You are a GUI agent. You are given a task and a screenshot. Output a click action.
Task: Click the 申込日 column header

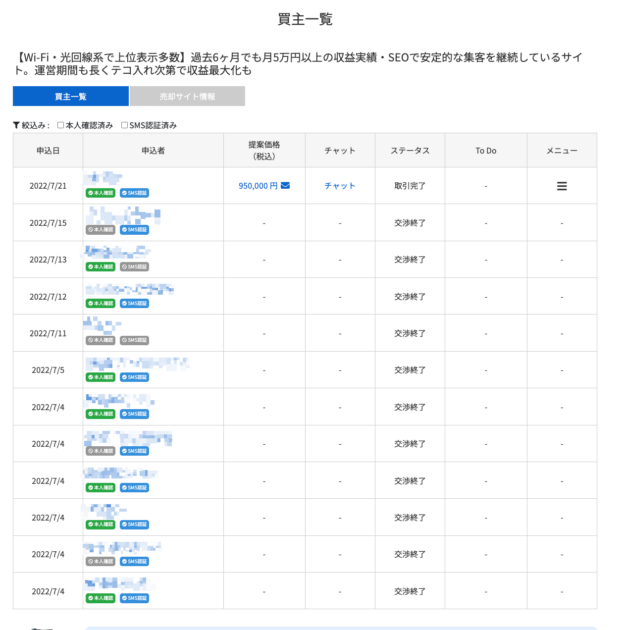[47, 150]
